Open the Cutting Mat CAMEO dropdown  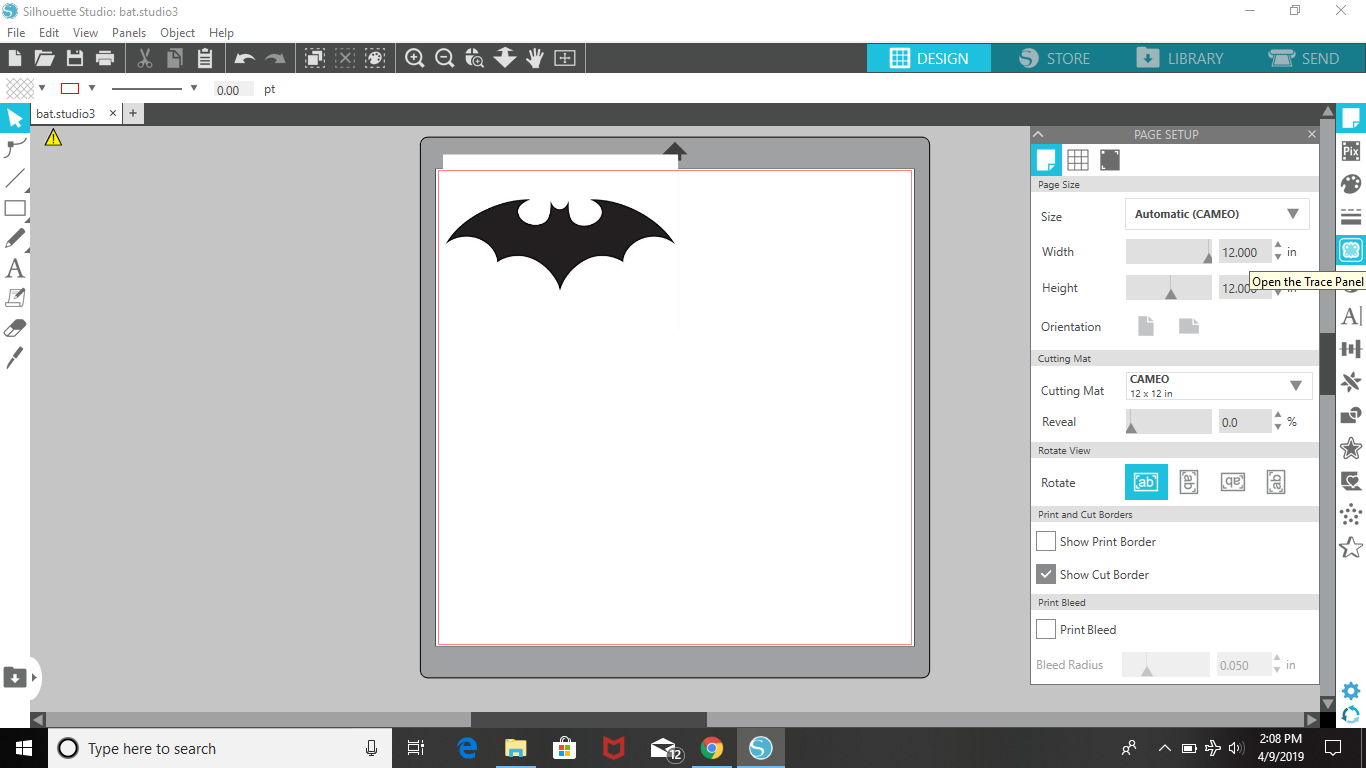point(1217,386)
